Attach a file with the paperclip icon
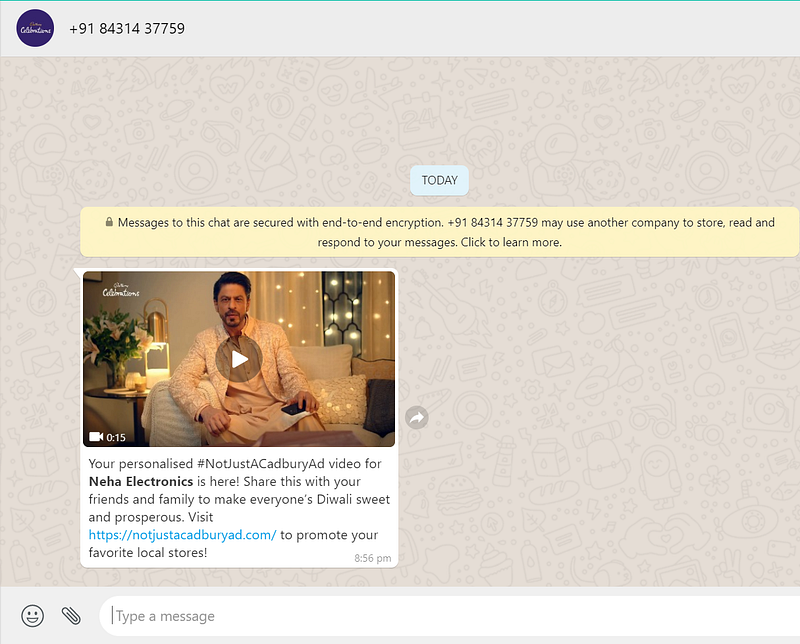Viewport: 800px width, 644px height. click(x=71, y=615)
